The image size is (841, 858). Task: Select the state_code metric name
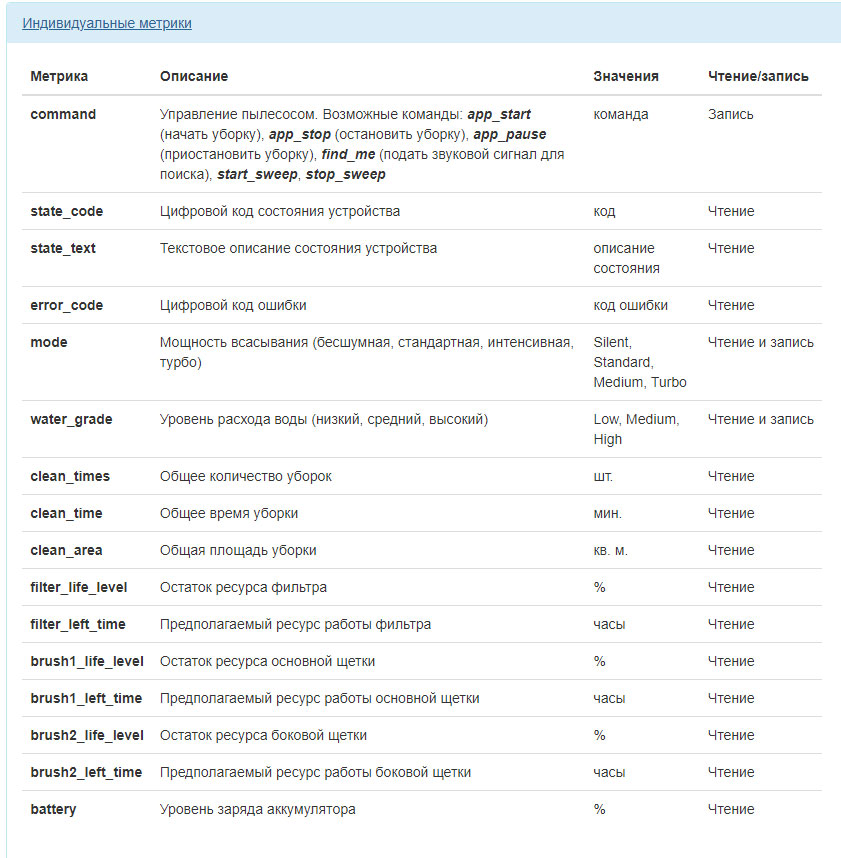point(67,211)
